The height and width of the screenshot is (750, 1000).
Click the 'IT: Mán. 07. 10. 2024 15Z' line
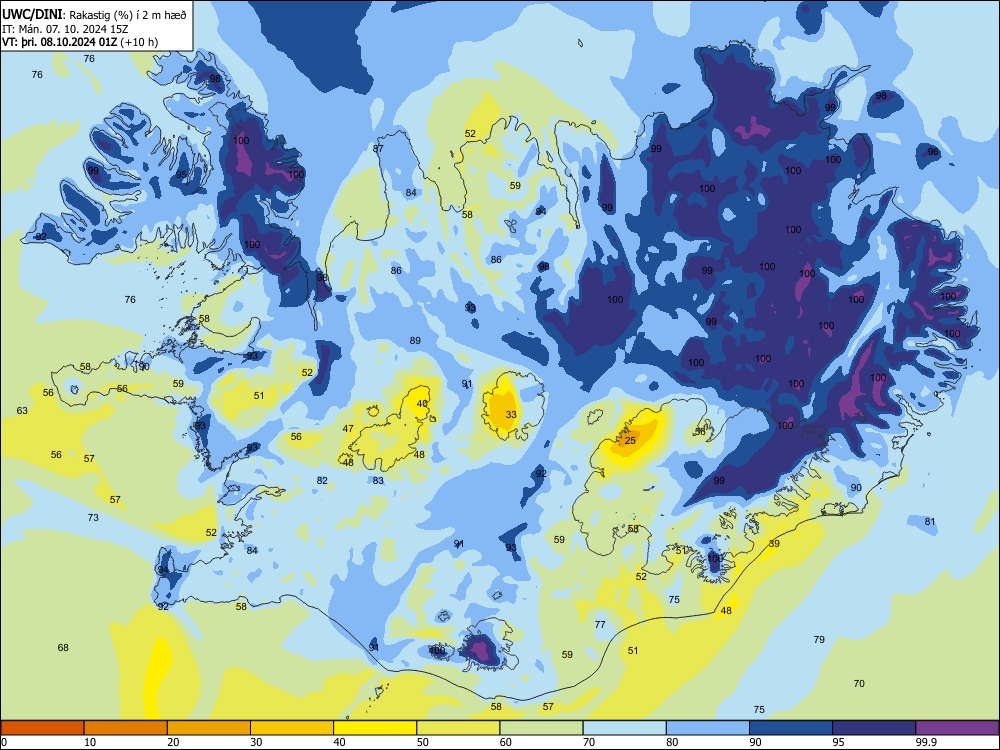coord(65,29)
